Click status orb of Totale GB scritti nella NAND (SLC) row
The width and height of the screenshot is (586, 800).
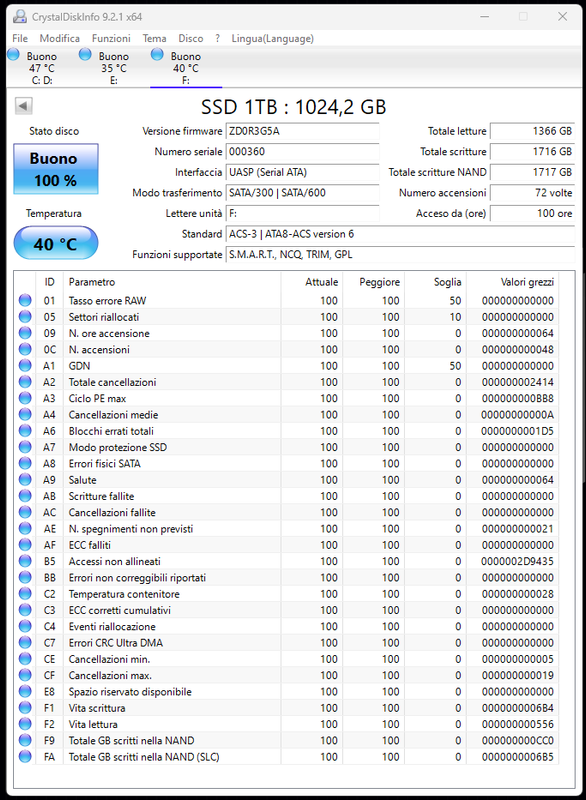pos(25,757)
